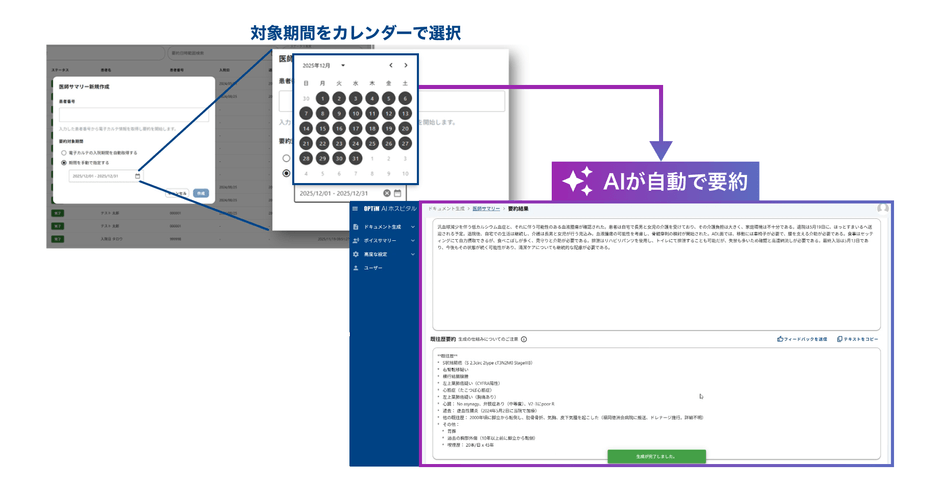Pick December 10 in the calendar
The height and width of the screenshot is (502, 940).
pos(355,113)
